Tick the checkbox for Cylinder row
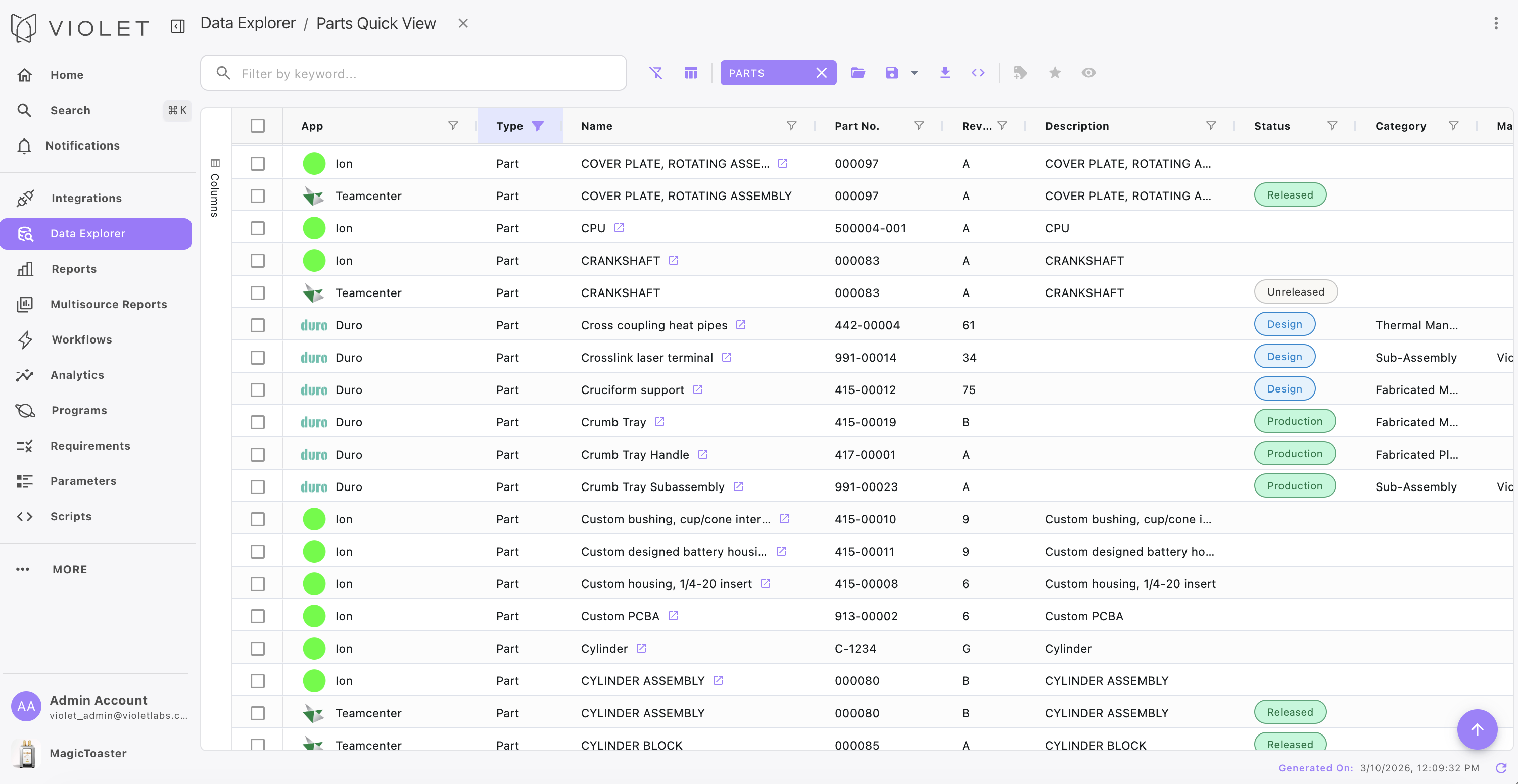Viewport: 1518px width, 784px height. coord(258,649)
